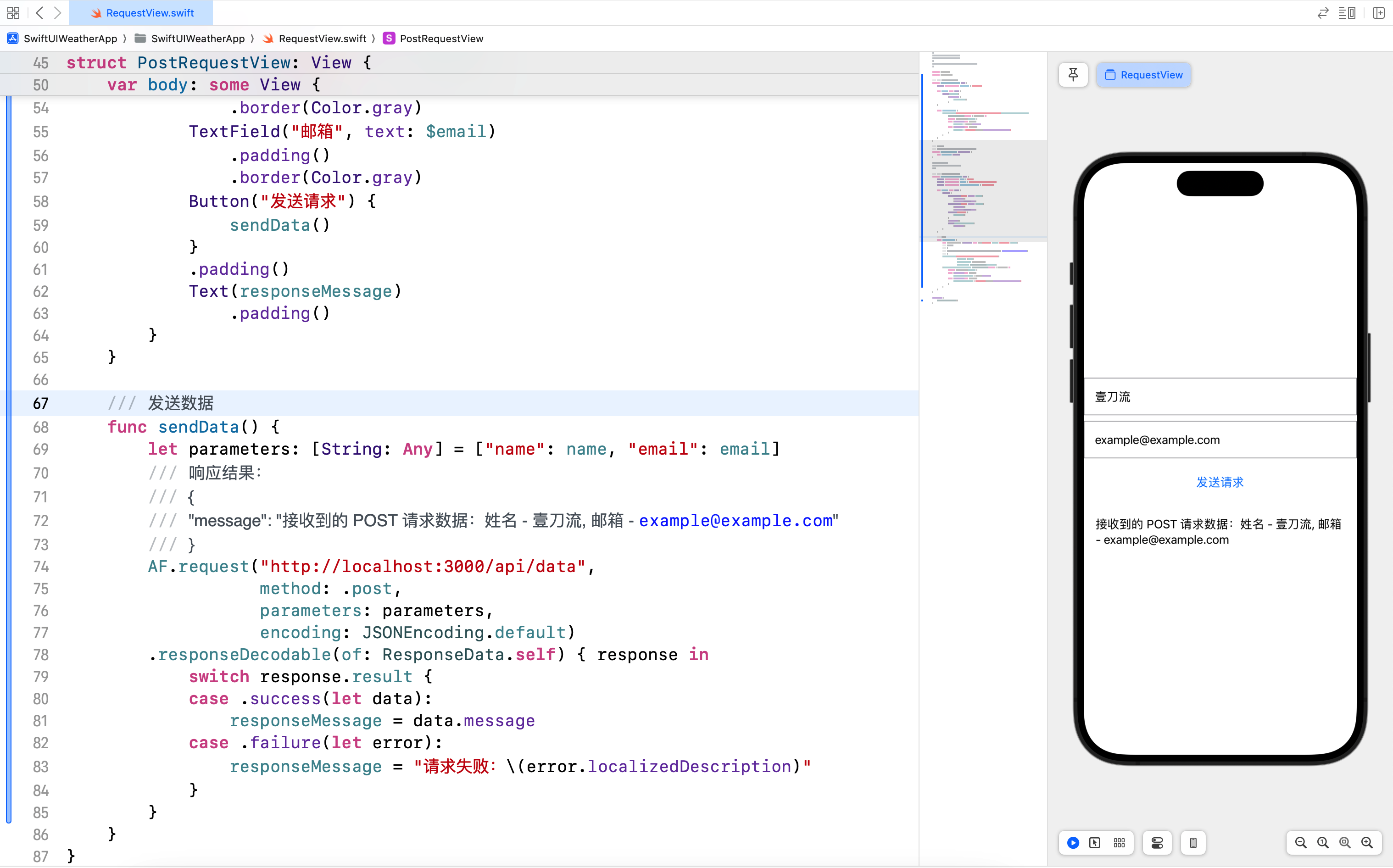The width and height of the screenshot is (1393, 868).
Task: Add a new editor pane
Action: click(x=1379, y=13)
